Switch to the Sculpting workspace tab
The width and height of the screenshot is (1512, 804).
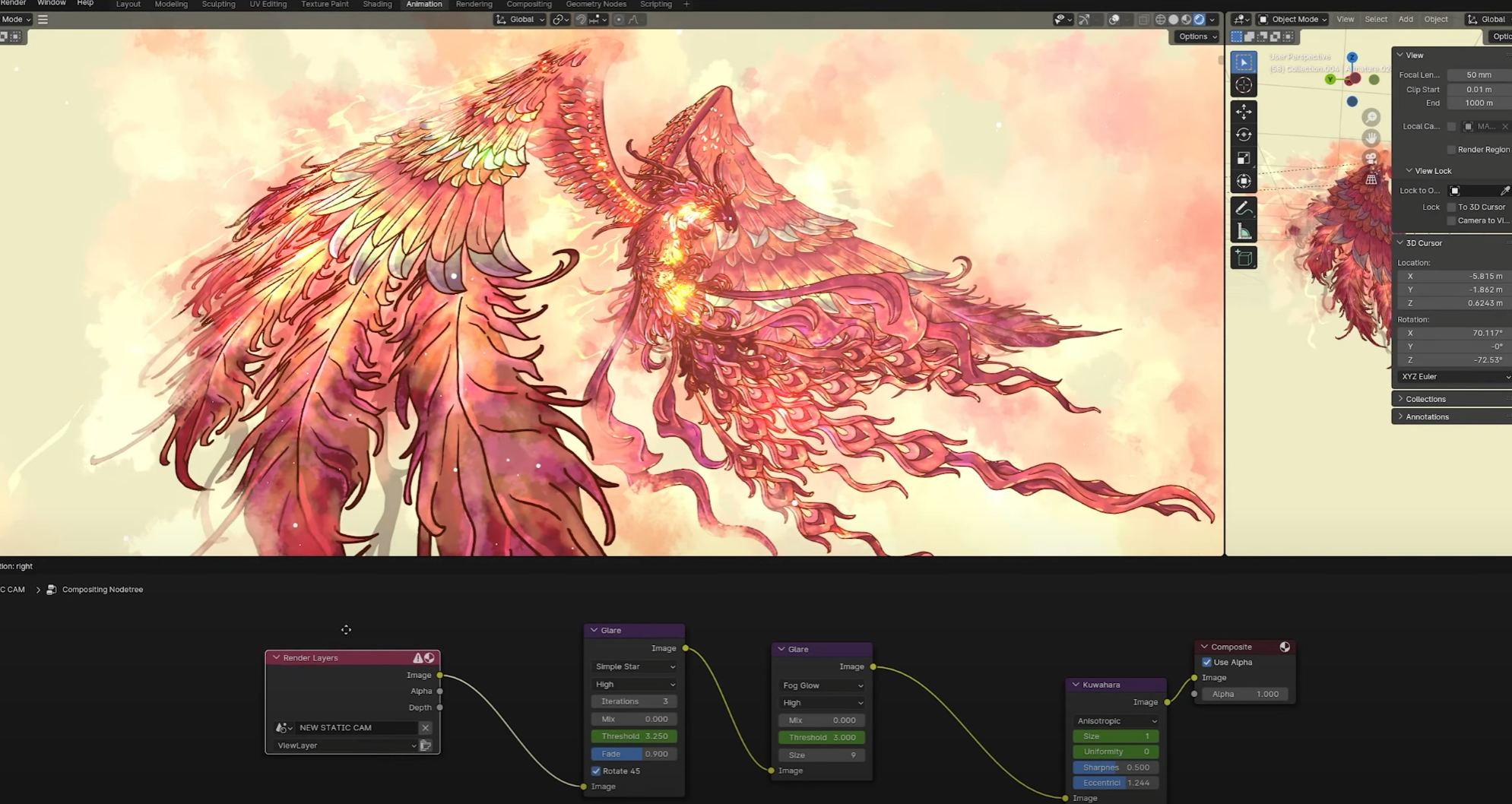pyautogui.click(x=218, y=5)
